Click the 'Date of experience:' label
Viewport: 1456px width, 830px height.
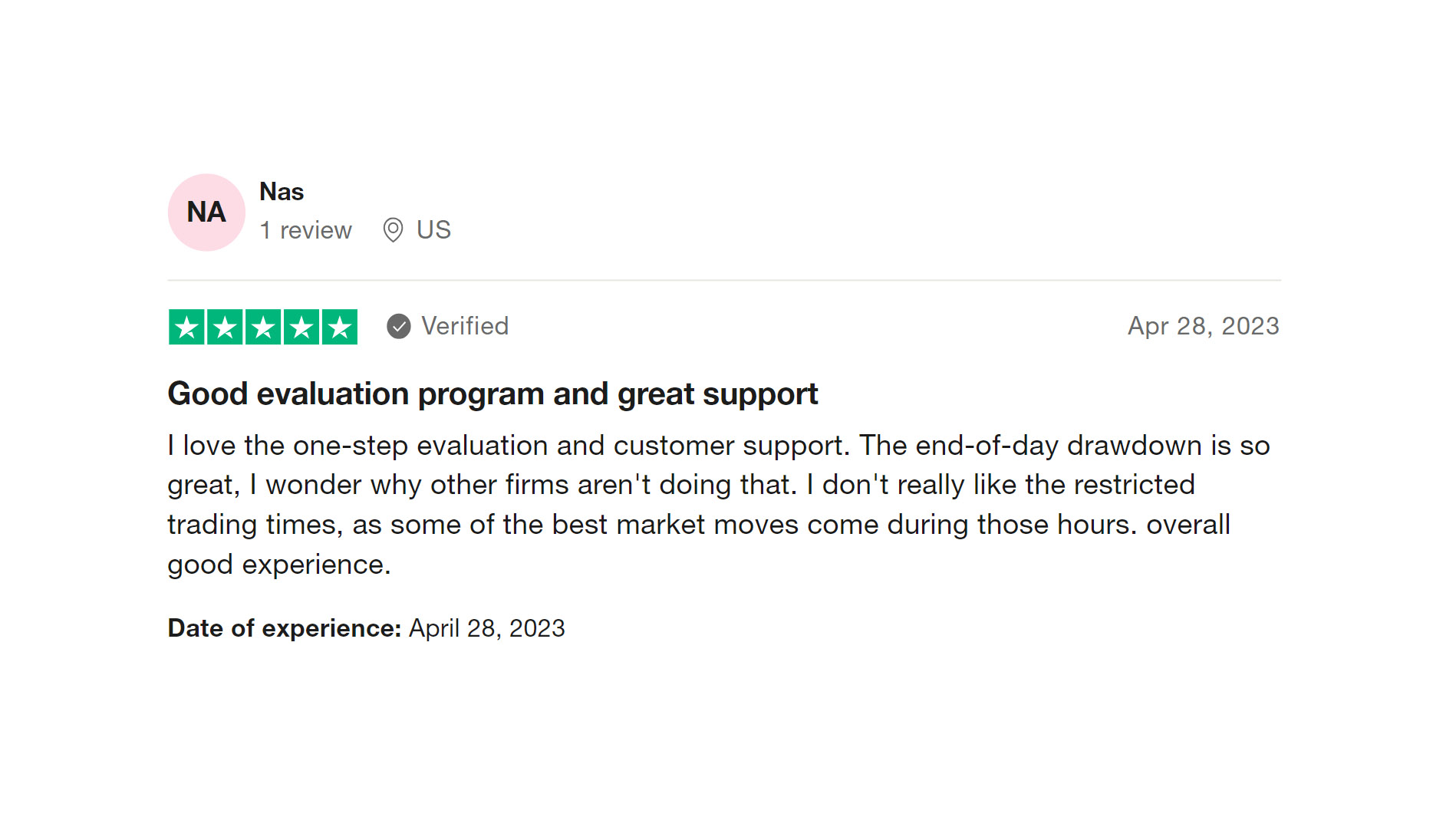[285, 628]
